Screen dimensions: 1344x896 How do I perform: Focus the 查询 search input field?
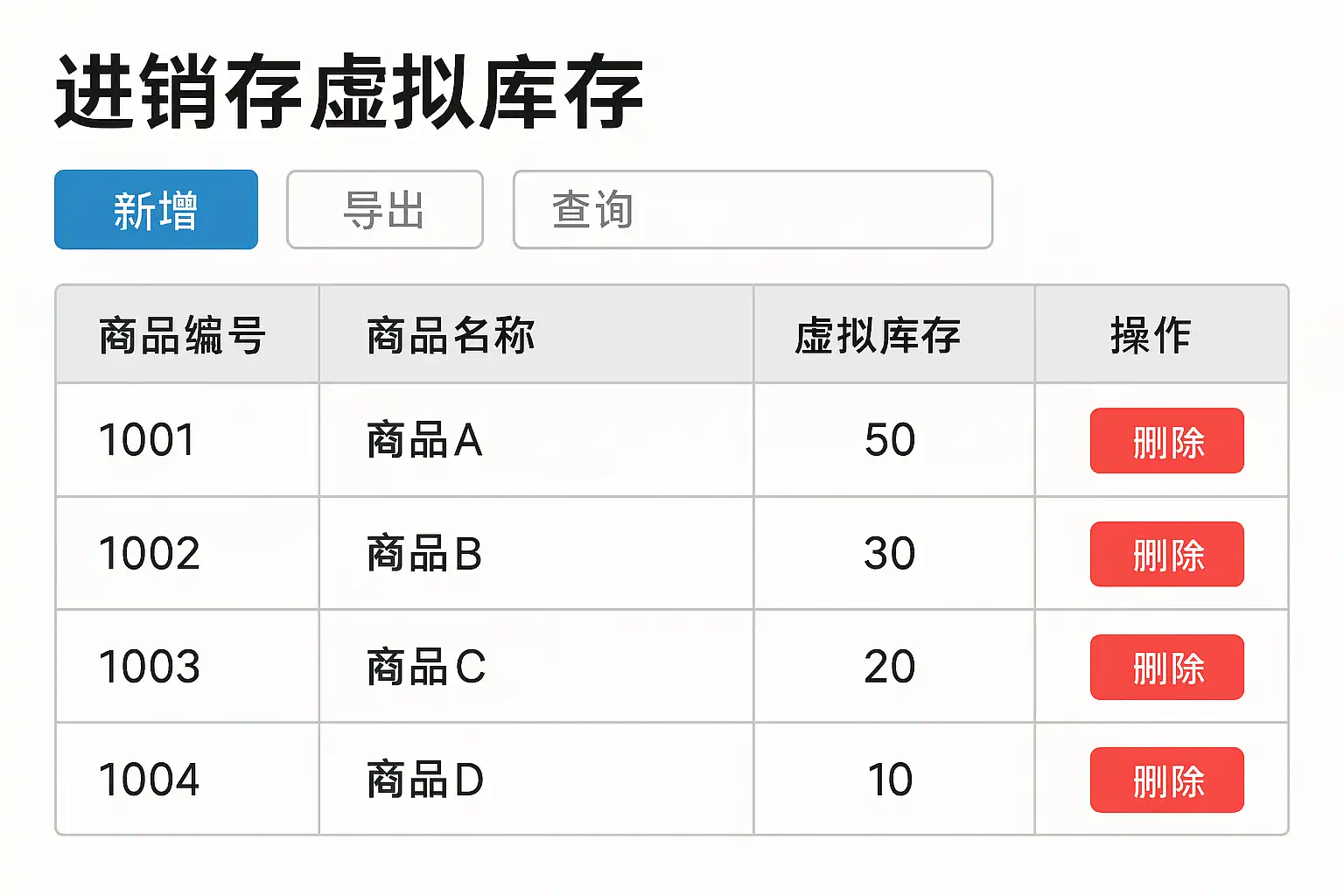tap(752, 210)
